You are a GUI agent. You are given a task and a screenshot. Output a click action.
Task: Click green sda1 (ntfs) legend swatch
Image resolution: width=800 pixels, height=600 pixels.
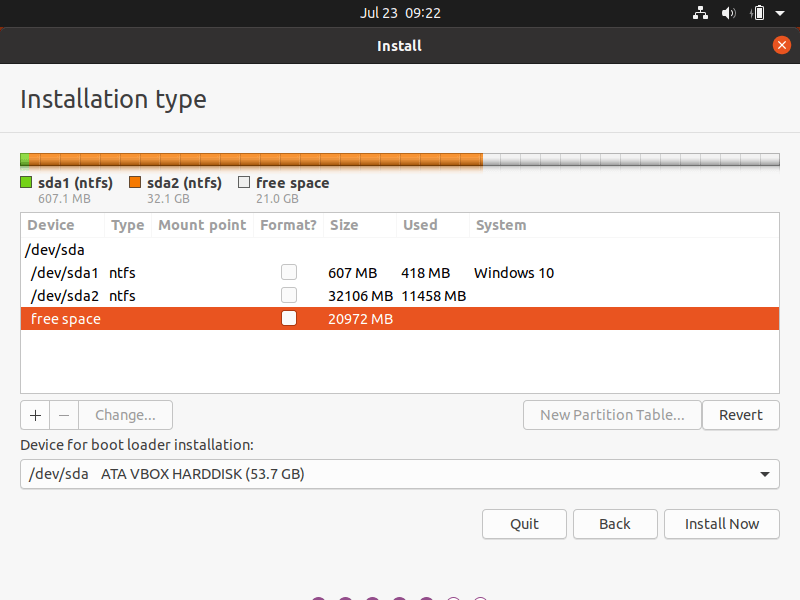[26, 182]
